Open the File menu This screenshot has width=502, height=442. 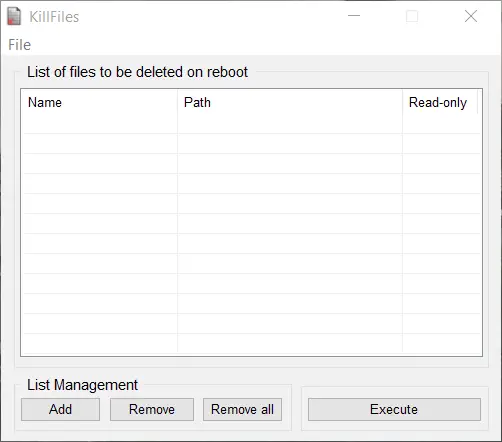click(x=19, y=45)
